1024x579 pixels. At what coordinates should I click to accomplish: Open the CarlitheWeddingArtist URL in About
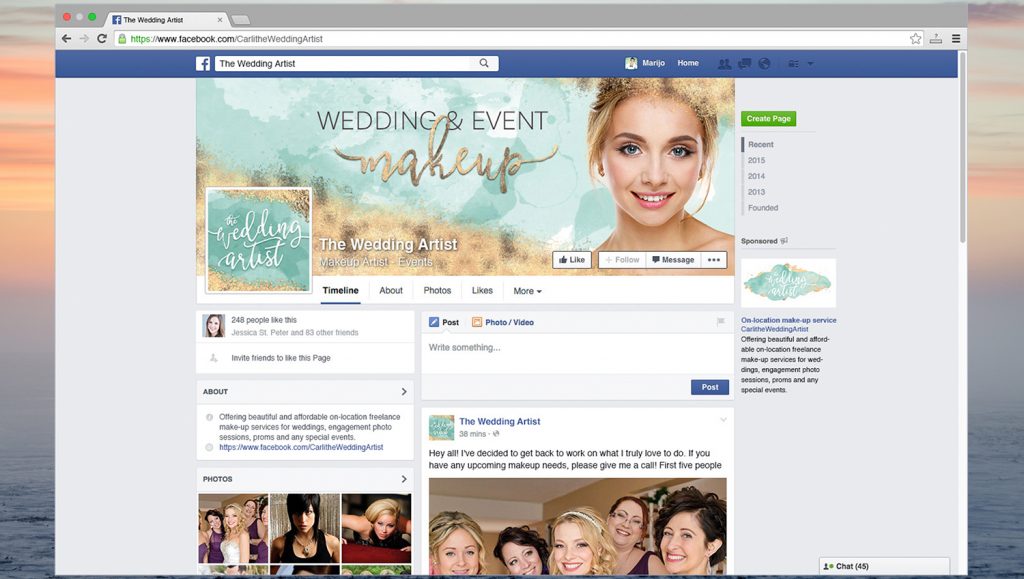(x=301, y=448)
